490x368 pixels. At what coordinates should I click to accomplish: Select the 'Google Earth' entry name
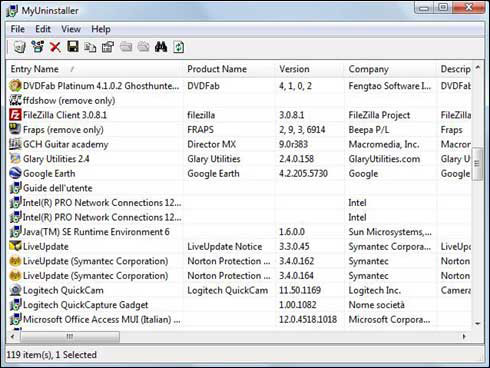[x=49, y=173]
